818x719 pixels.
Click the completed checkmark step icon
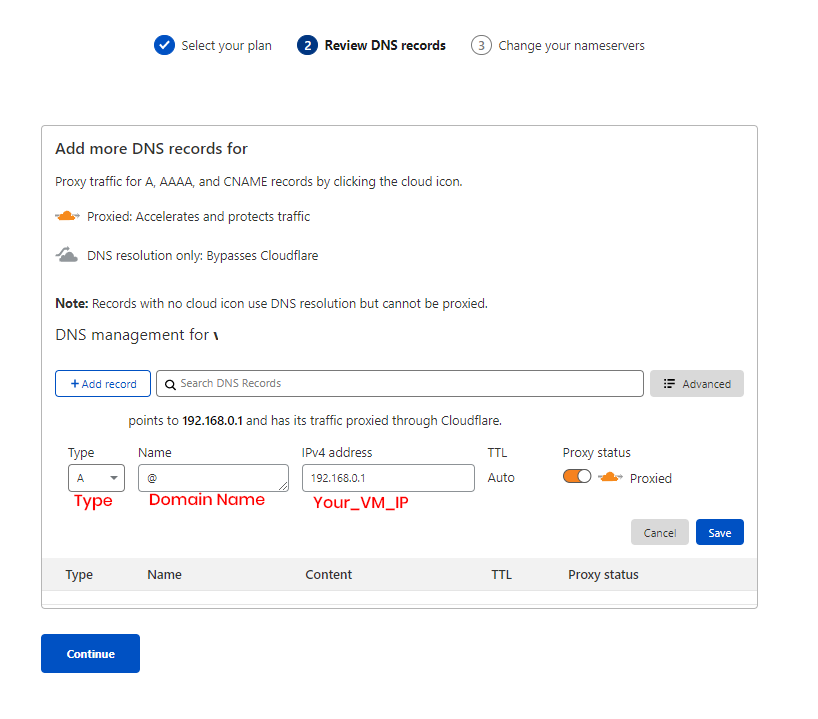tap(164, 45)
